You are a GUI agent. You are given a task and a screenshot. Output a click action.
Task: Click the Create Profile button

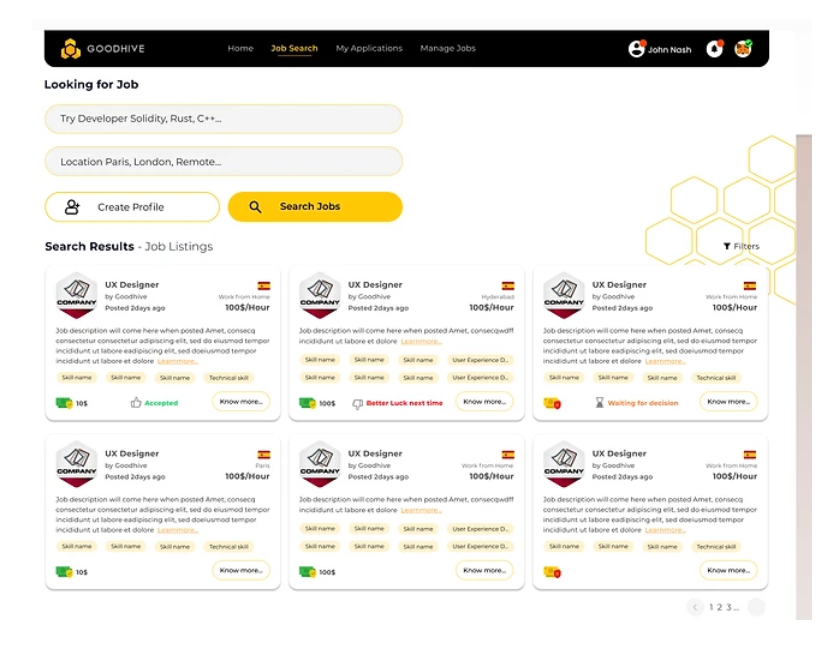coord(132,207)
